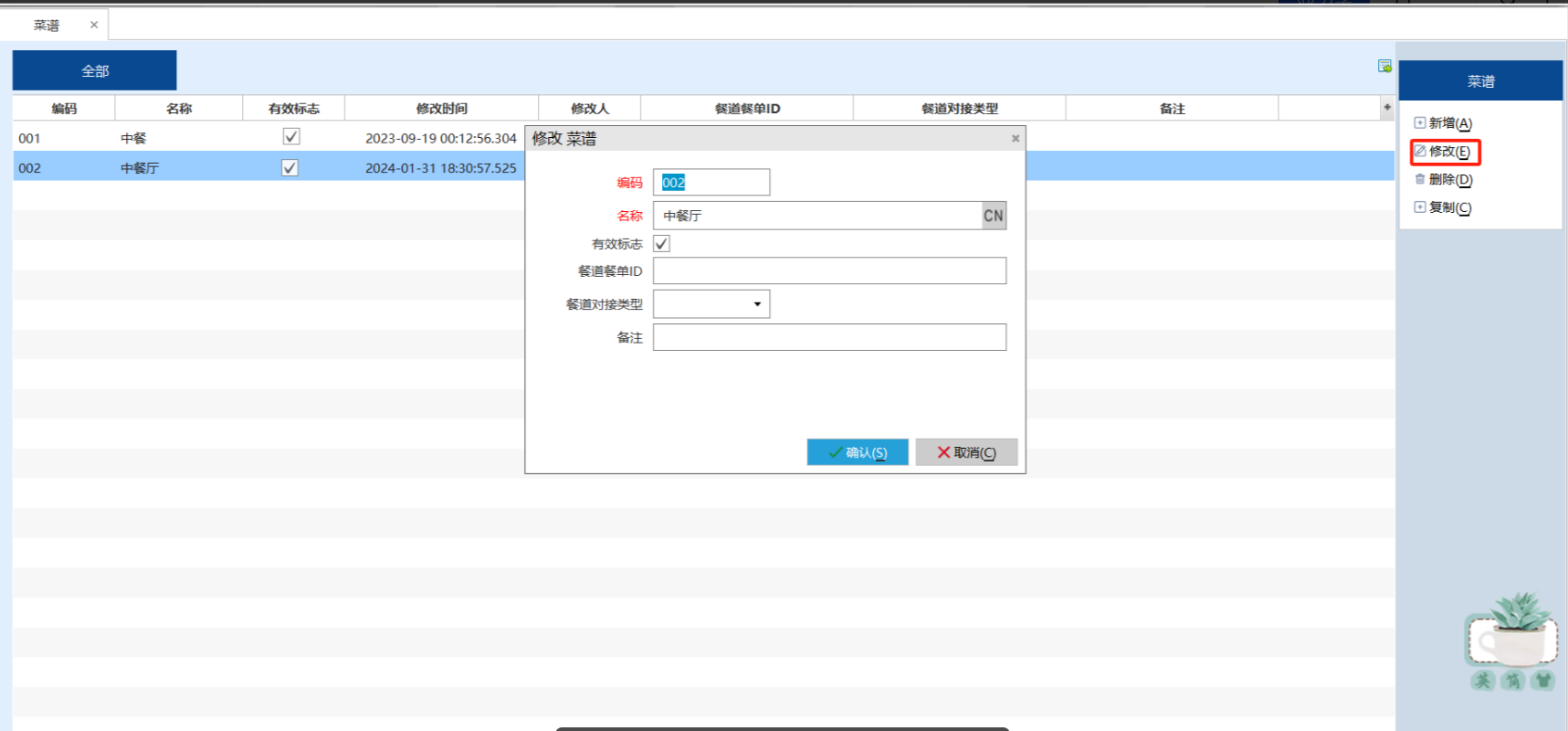Select the 全部 category tab
Image resolution: width=1568 pixels, height=731 pixels.
(95, 71)
